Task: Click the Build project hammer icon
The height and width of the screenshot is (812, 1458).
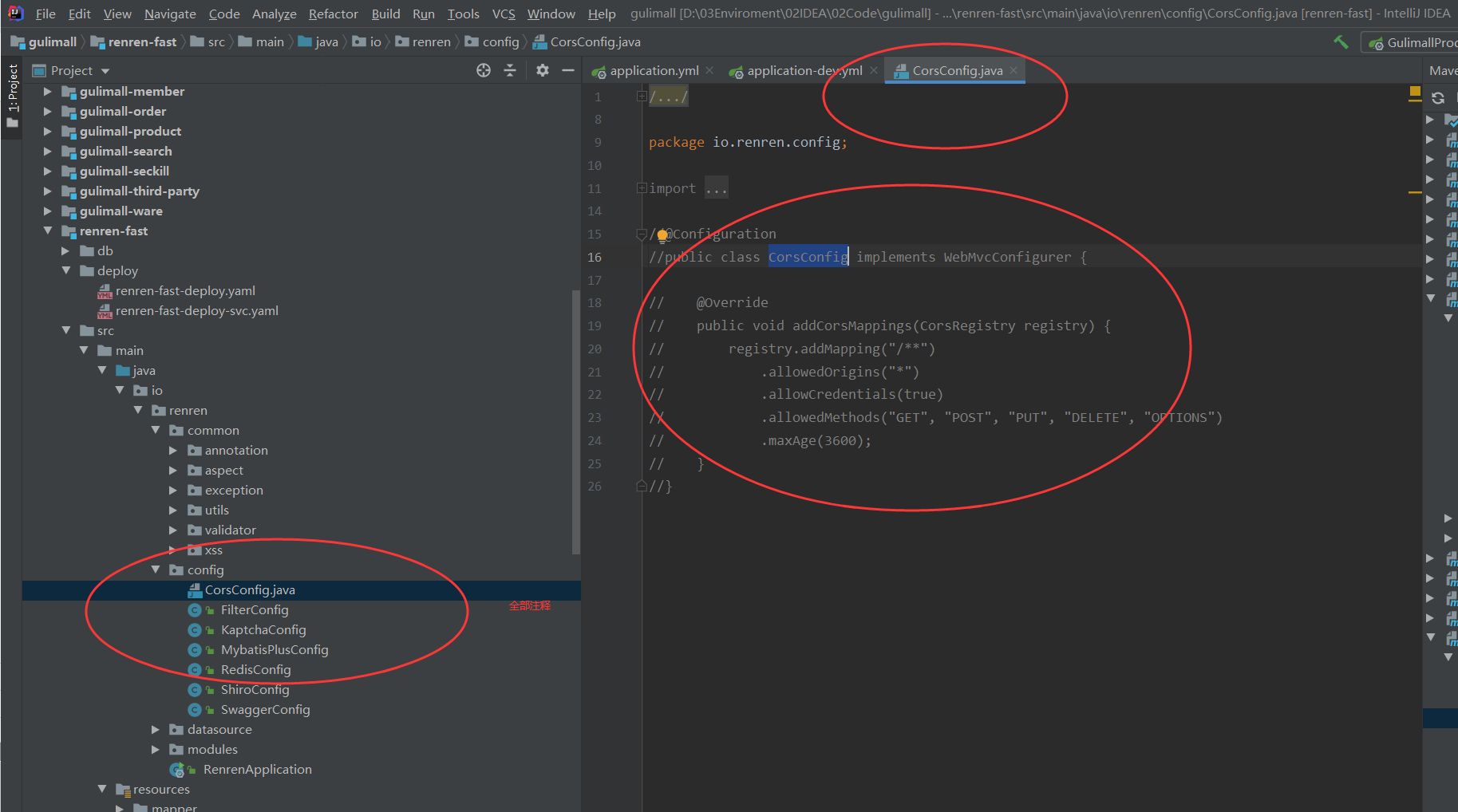Action: (1341, 41)
